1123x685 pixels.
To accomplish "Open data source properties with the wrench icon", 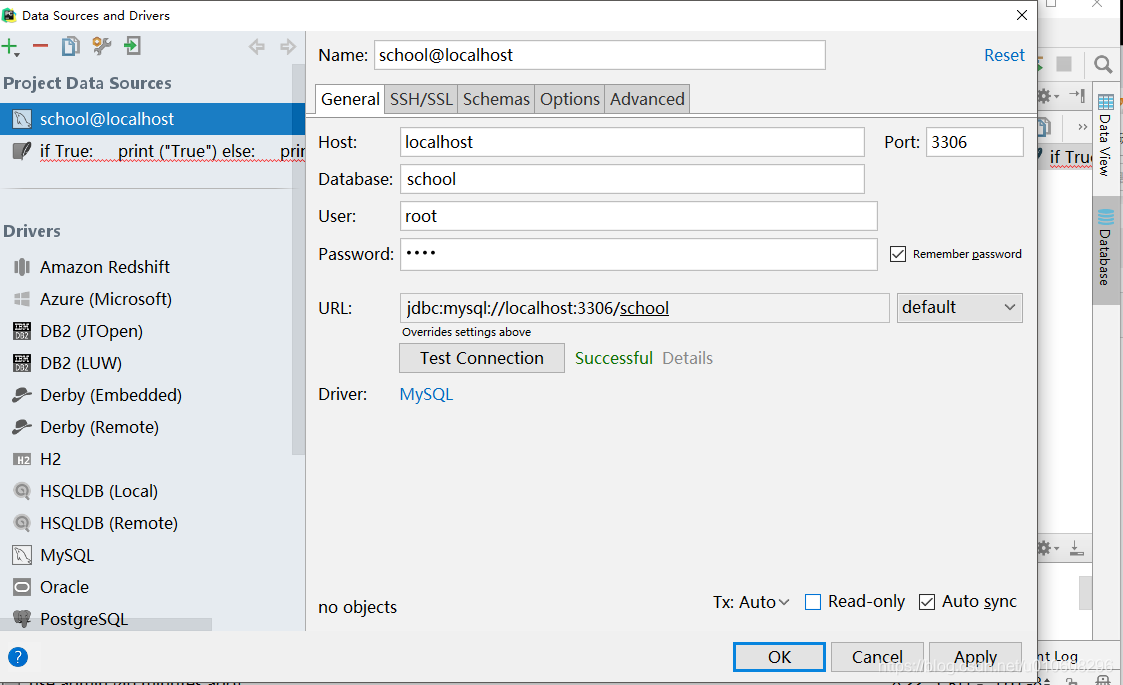I will (x=99, y=46).
